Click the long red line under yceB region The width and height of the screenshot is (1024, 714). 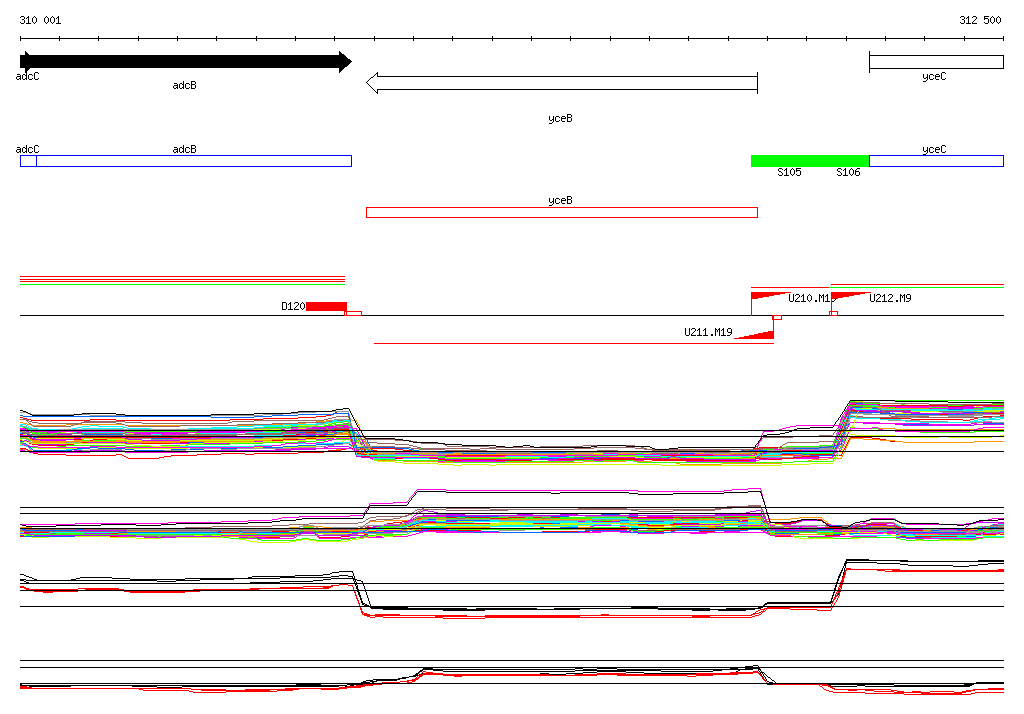click(x=573, y=343)
